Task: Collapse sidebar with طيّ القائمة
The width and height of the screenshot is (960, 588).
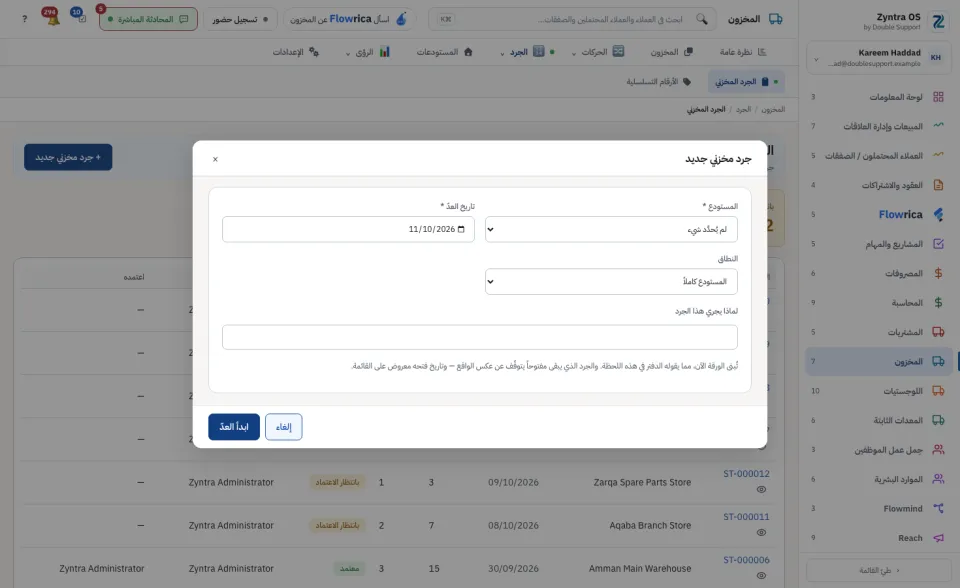Action: [879, 570]
